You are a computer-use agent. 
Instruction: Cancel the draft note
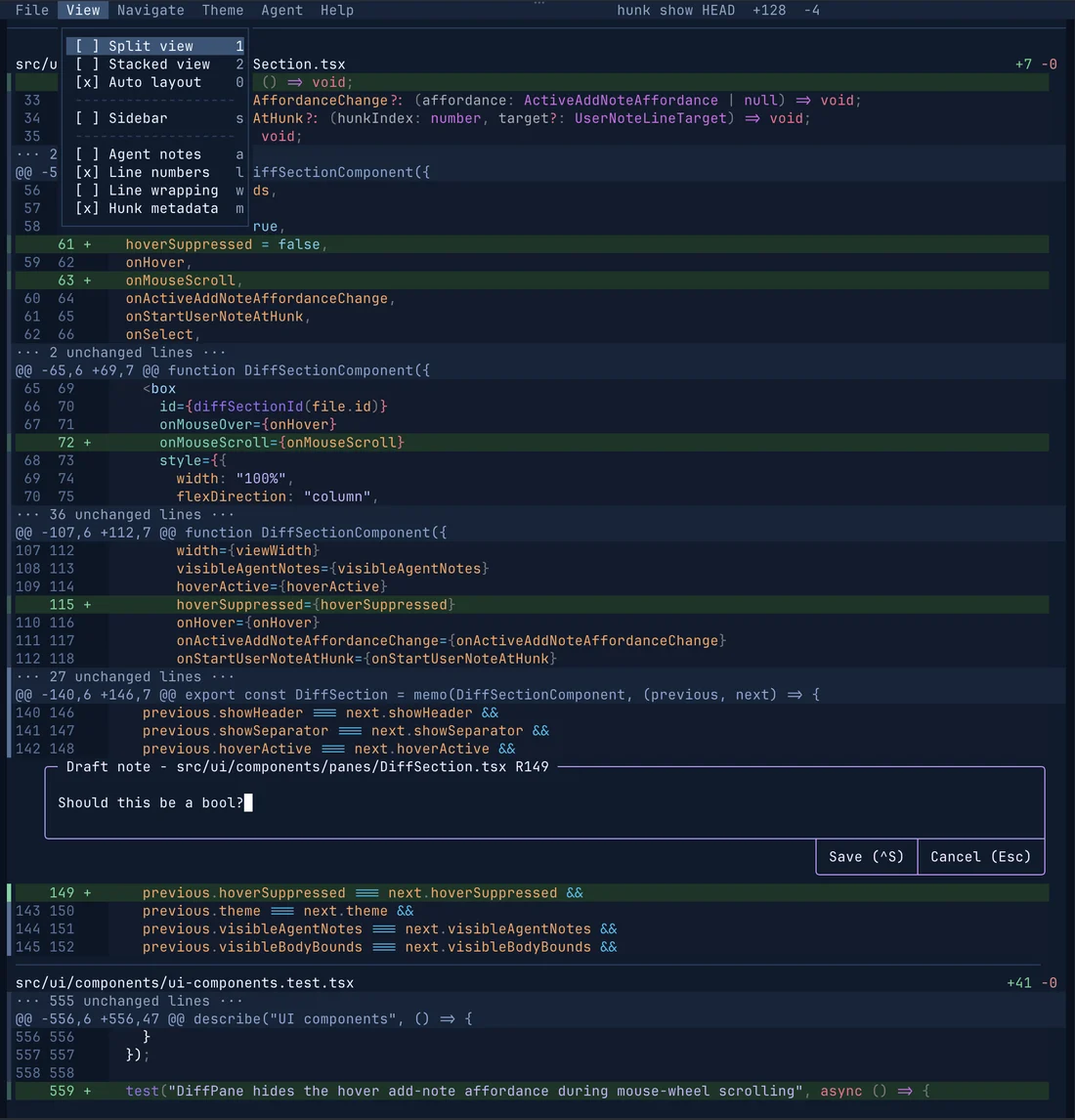coord(981,856)
